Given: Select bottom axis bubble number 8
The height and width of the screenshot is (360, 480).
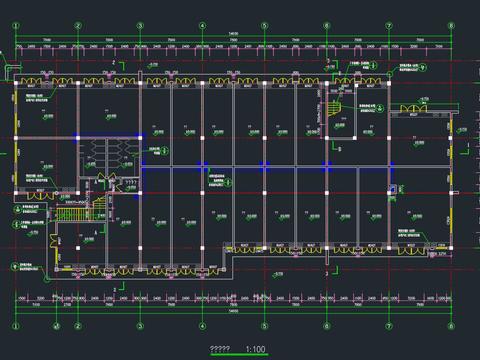Looking at the screenshot, I should (x=451, y=326).
